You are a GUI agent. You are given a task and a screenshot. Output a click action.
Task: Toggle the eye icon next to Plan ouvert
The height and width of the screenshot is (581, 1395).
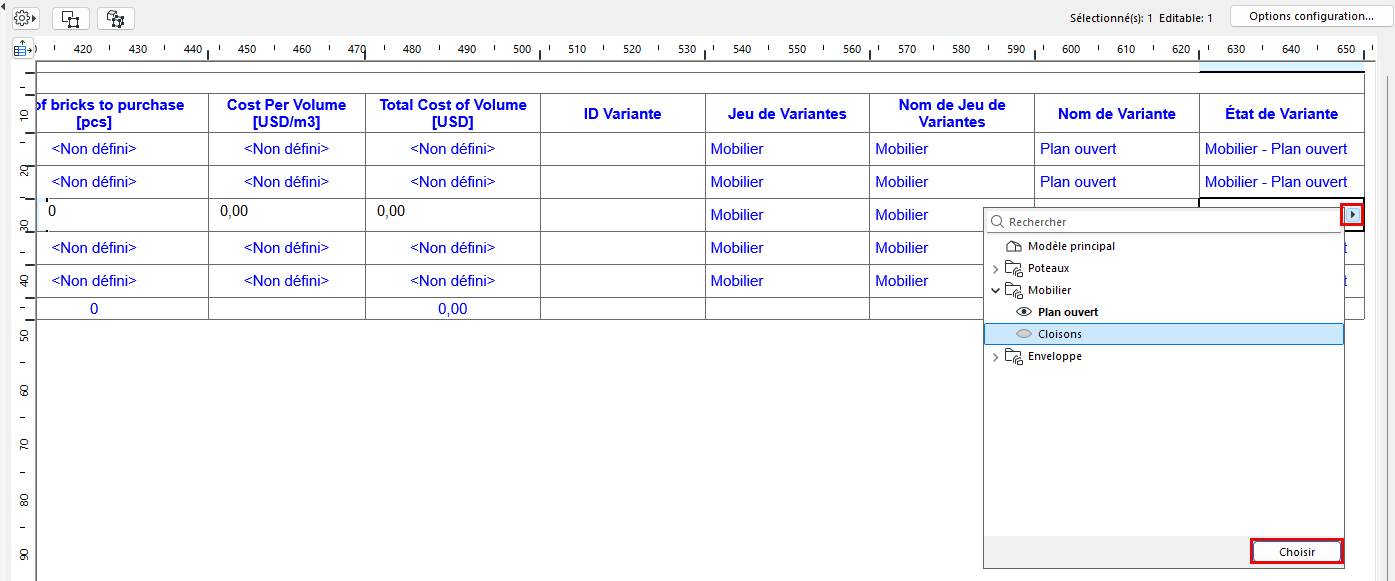tap(1023, 312)
